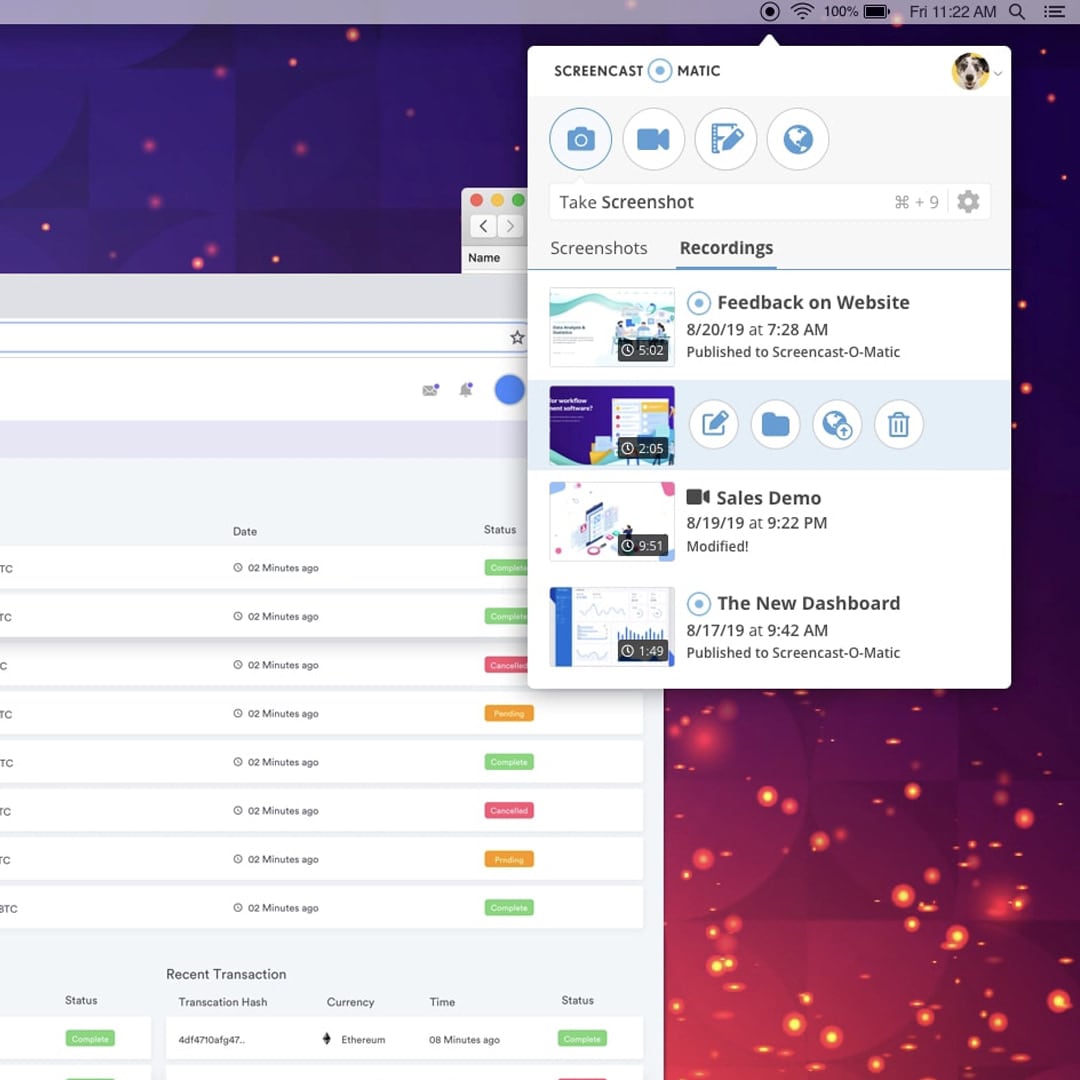Click the 08 Minutes ago time cell
Screen dimensions: 1080x1080
(464, 1039)
